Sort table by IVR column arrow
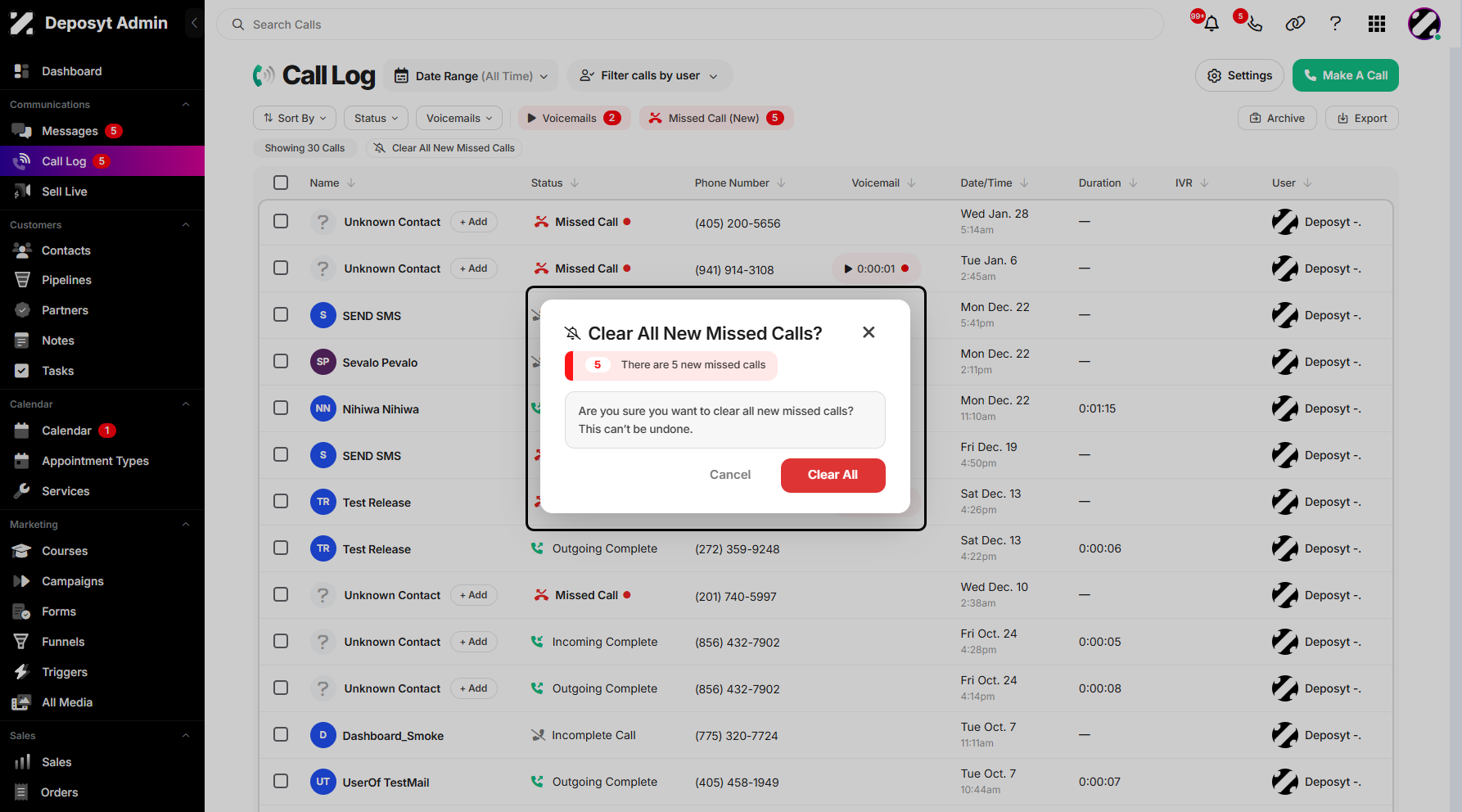 [x=1204, y=183]
